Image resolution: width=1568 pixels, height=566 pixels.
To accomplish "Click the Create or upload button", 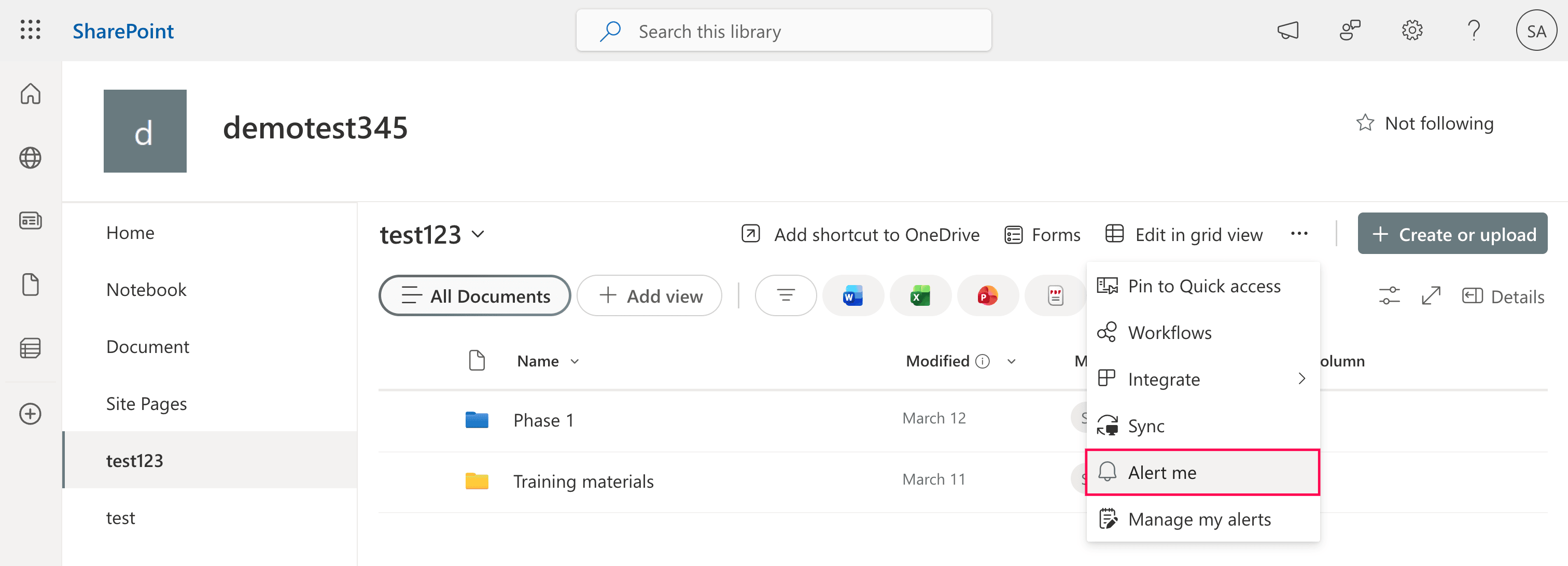I will (1452, 233).
